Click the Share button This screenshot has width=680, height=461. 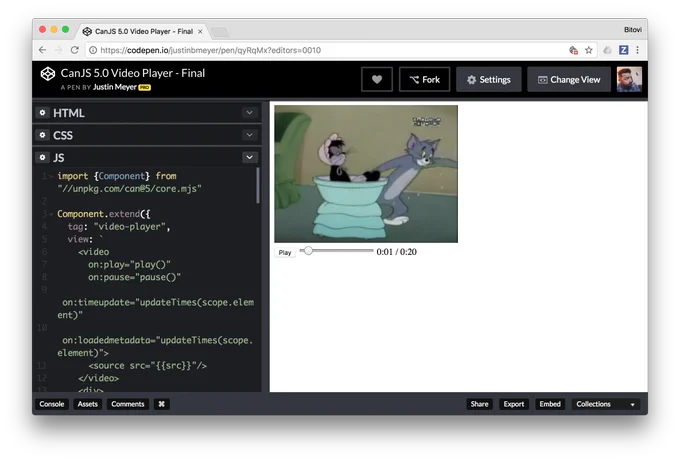pyautogui.click(x=479, y=404)
